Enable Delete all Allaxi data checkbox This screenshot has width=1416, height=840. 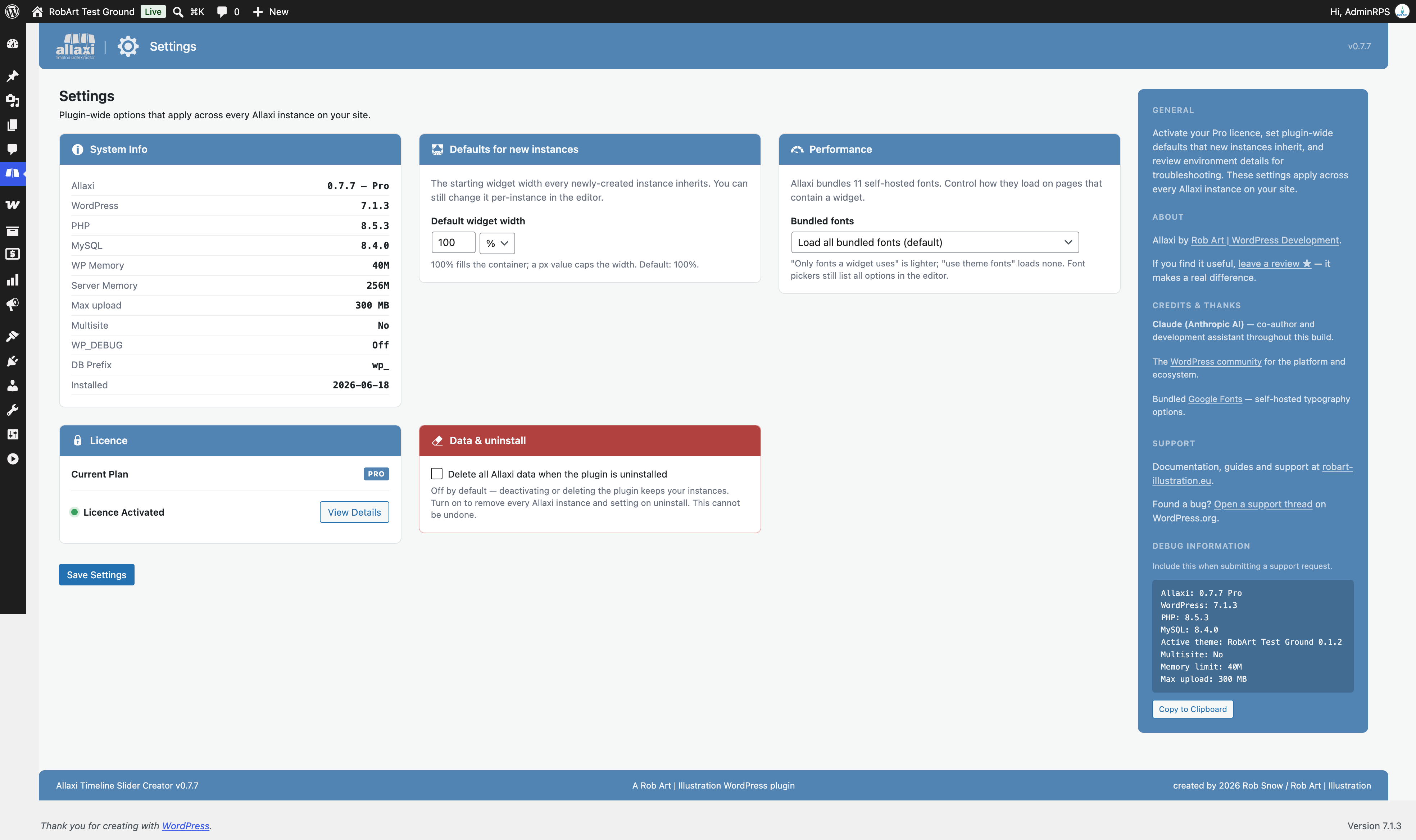pyautogui.click(x=436, y=474)
